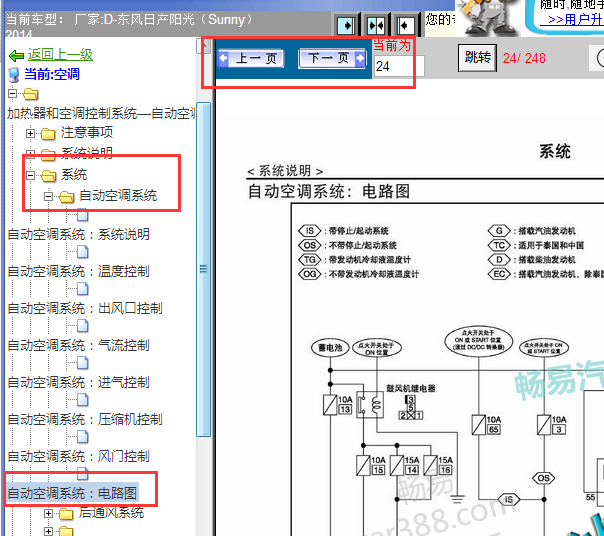Collapse the 系统 folder node
Screen dimensions: 604x536
point(30,176)
